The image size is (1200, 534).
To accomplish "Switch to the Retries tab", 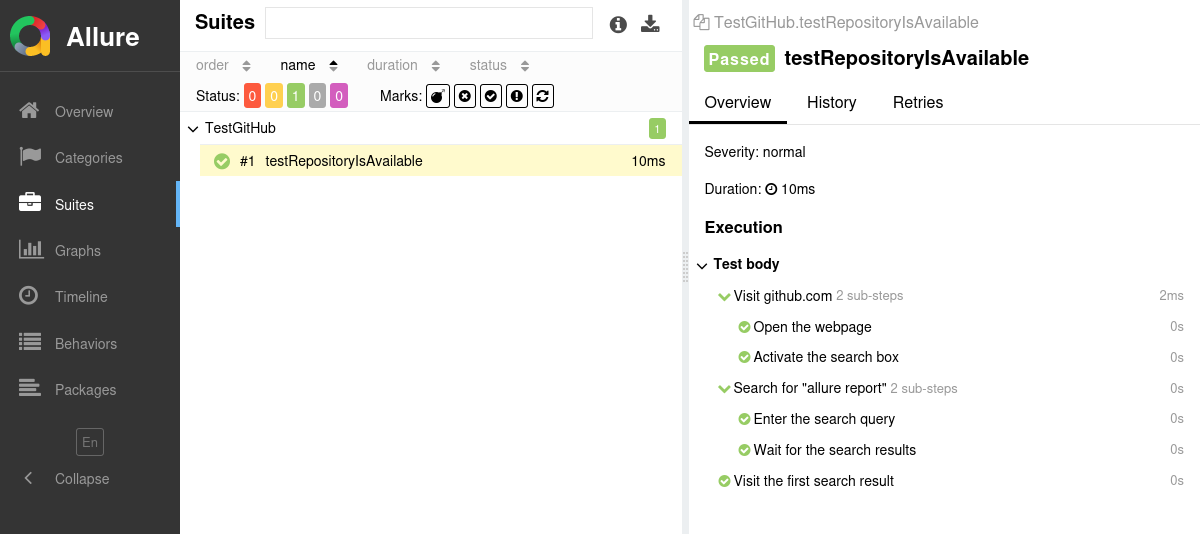I will (918, 102).
